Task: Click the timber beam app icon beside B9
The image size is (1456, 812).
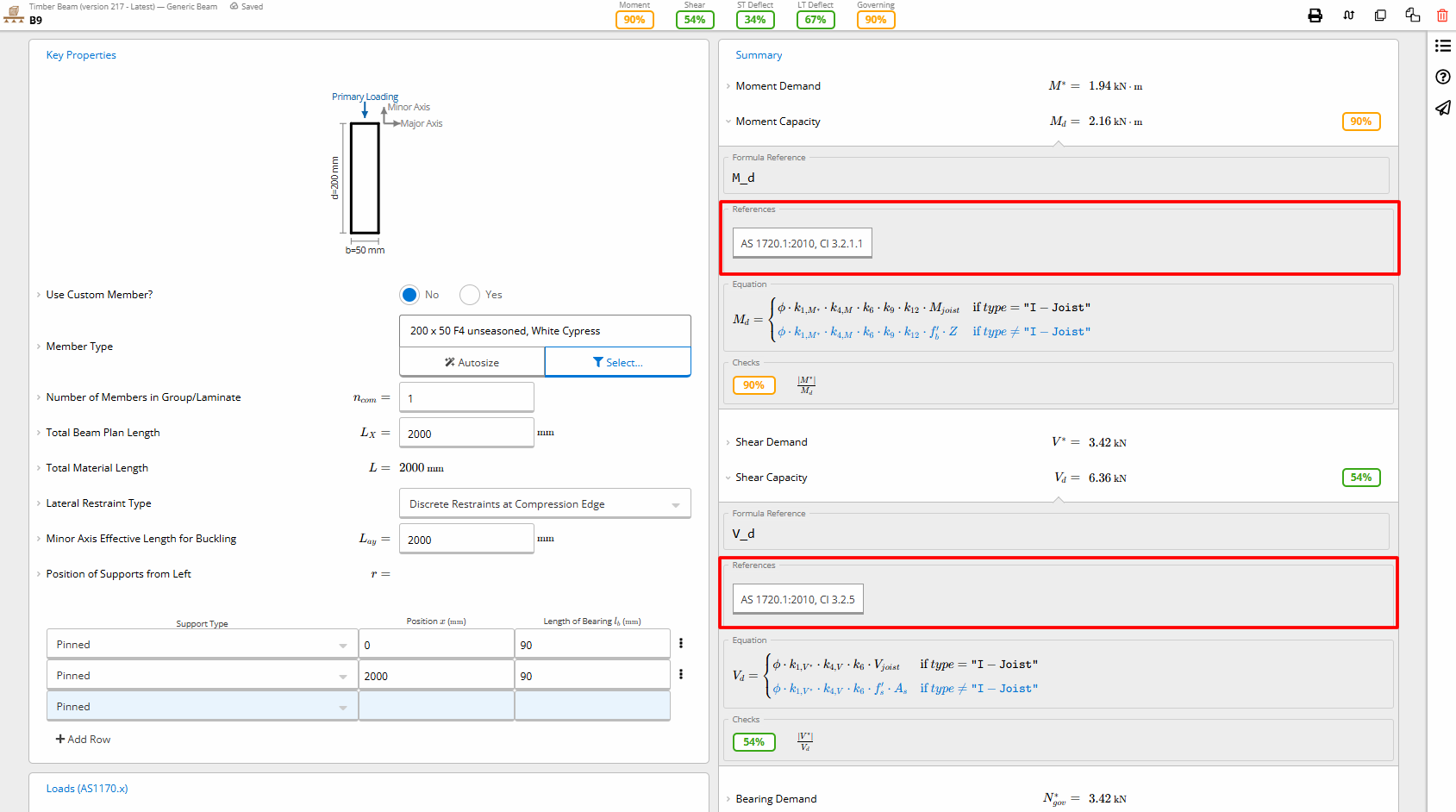Action: click(x=14, y=13)
